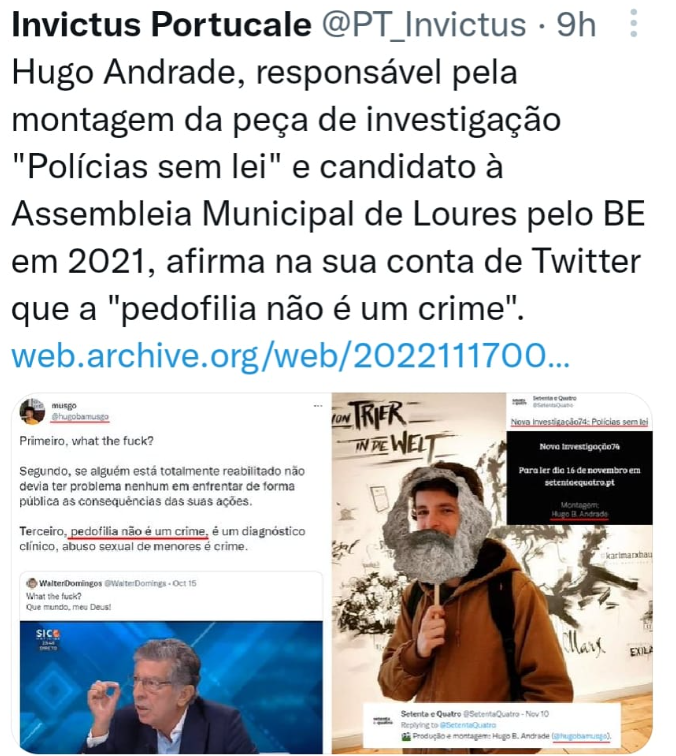The width and height of the screenshot is (676, 756).
Task: Open the @PT_Invictus handle
Action: [424, 24]
